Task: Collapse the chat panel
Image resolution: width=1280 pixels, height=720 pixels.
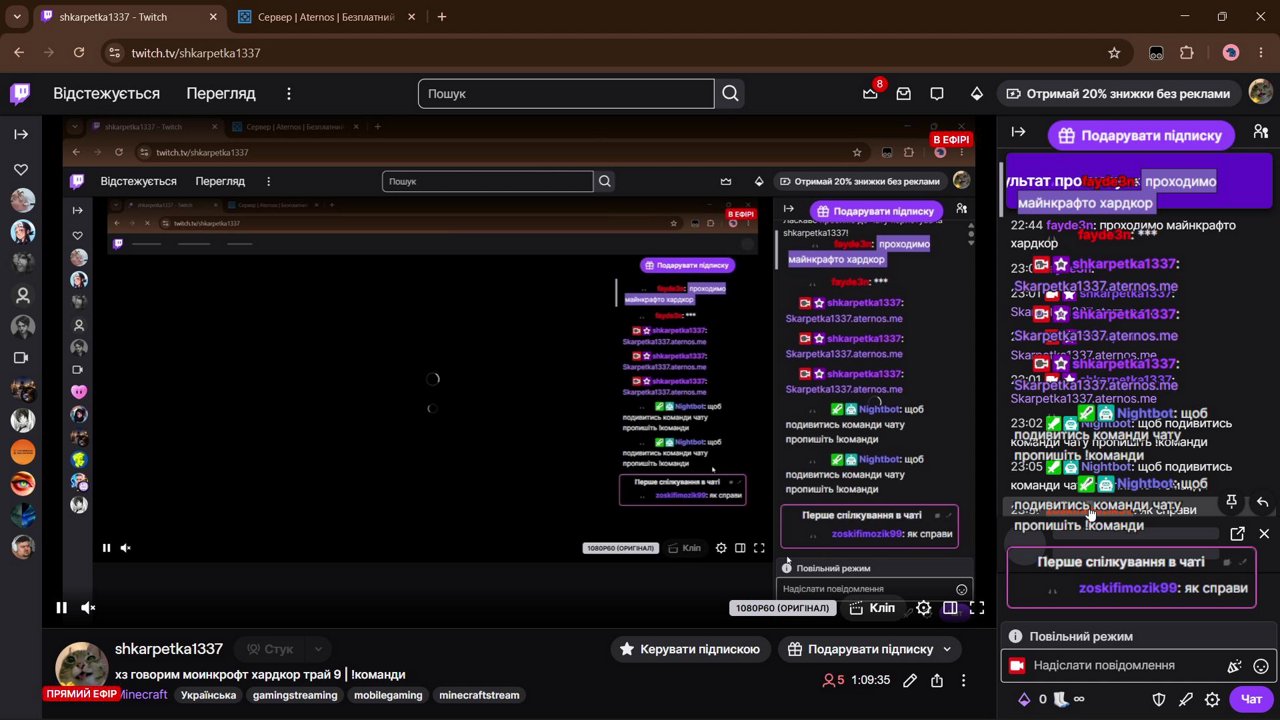Action: [1018, 132]
